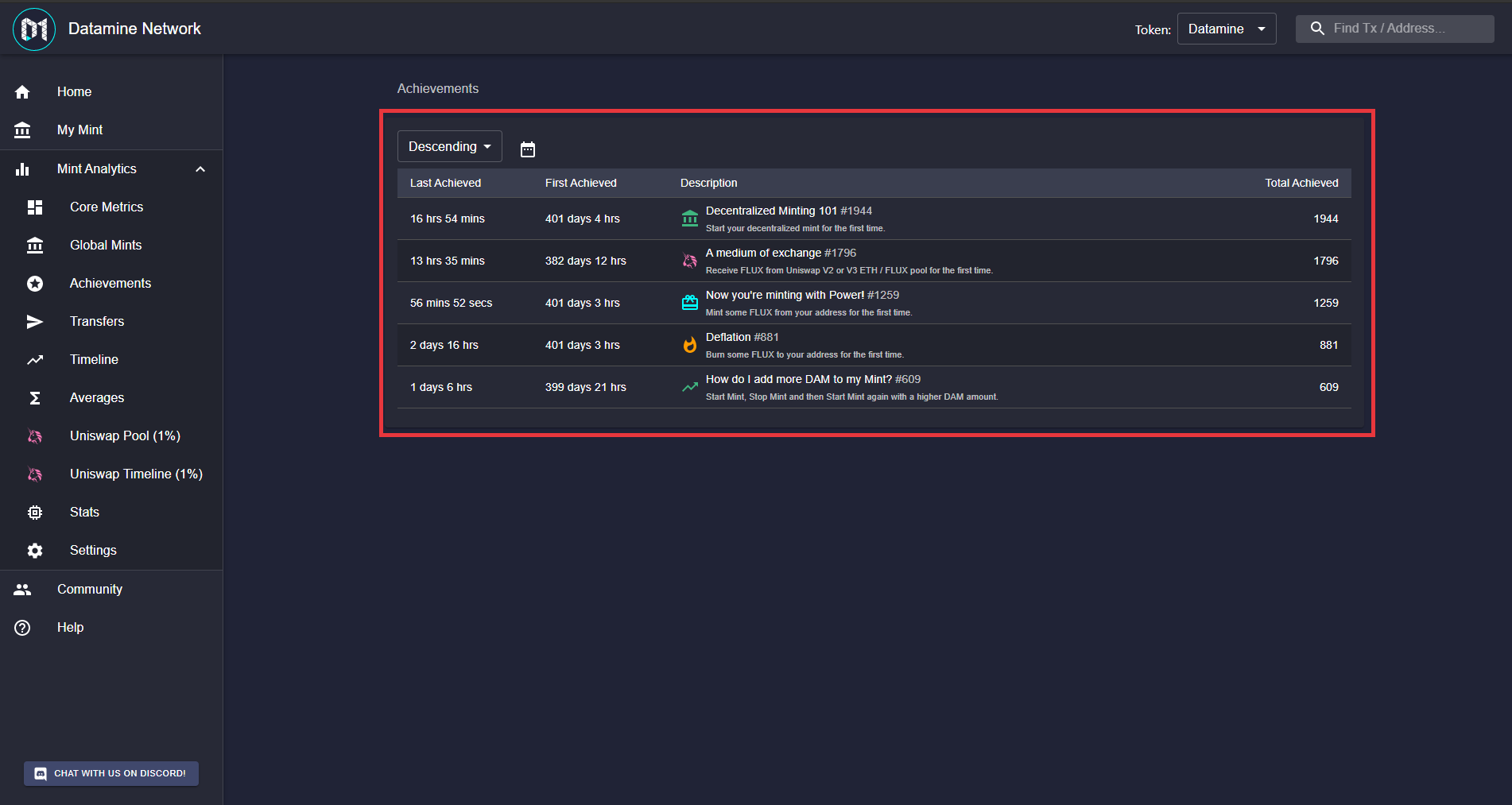Viewport: 1512px width, 805px height.
Task: Click Chat With Us On Discord button
Action: [111, 773]
